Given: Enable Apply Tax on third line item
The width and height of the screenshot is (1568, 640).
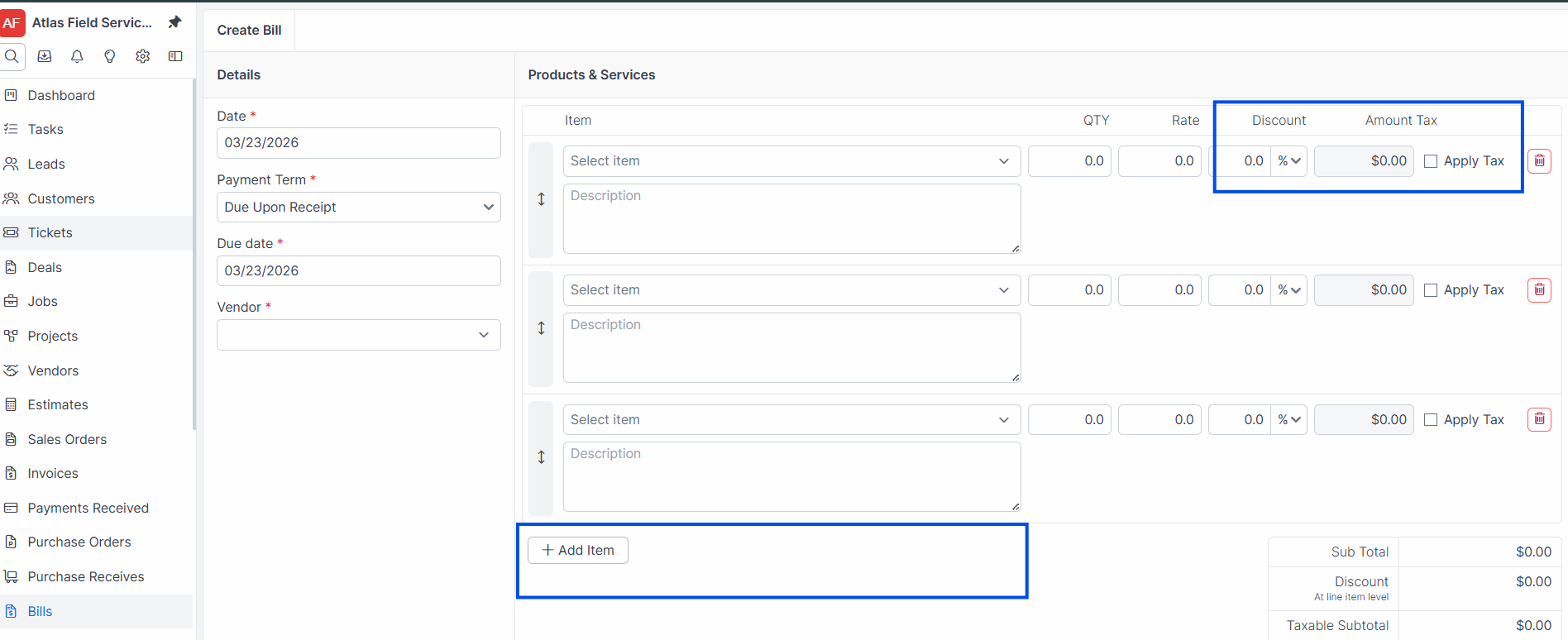Looking at the screenshot, I should point(1431,420).
